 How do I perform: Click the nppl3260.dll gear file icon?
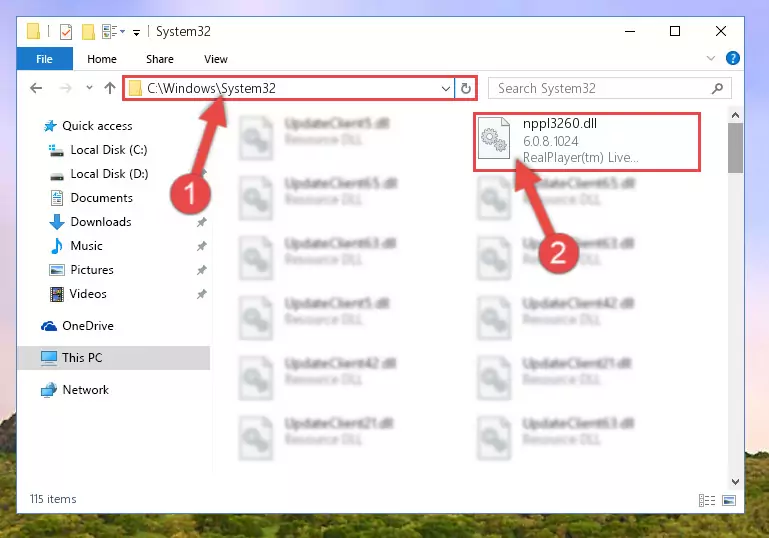(x=494, y=139)
